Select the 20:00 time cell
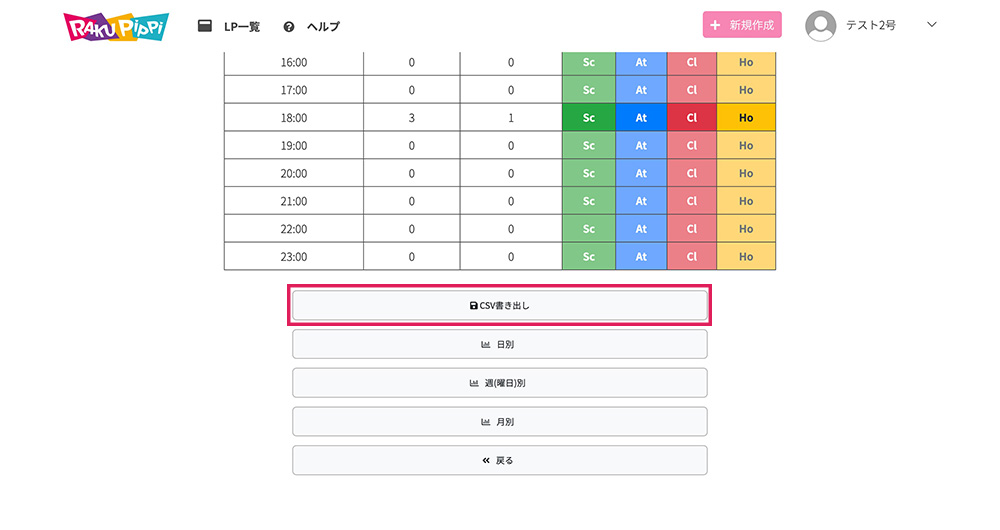1000x530 pixels. [294, 173]
